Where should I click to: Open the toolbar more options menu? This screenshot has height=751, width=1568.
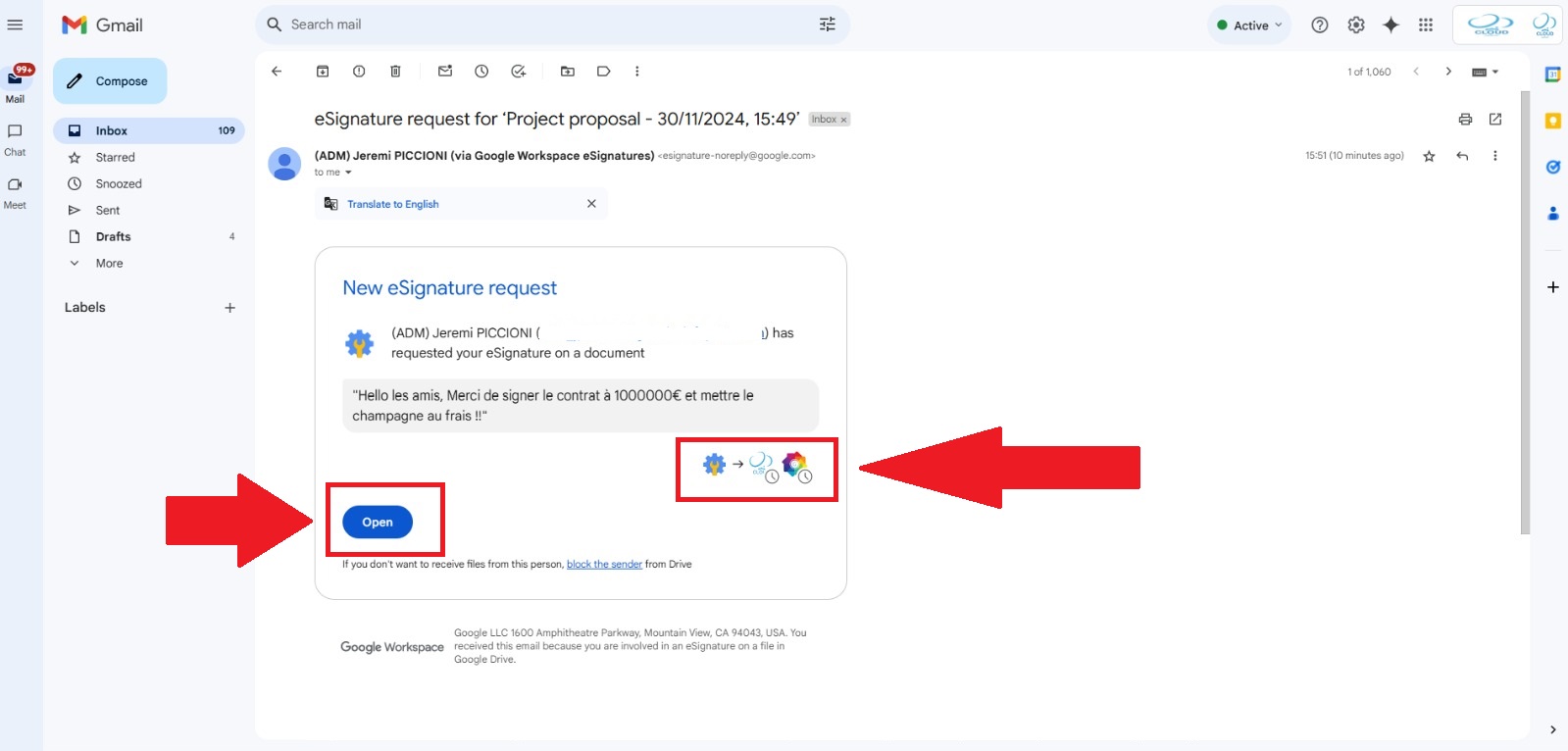(637, 72)
